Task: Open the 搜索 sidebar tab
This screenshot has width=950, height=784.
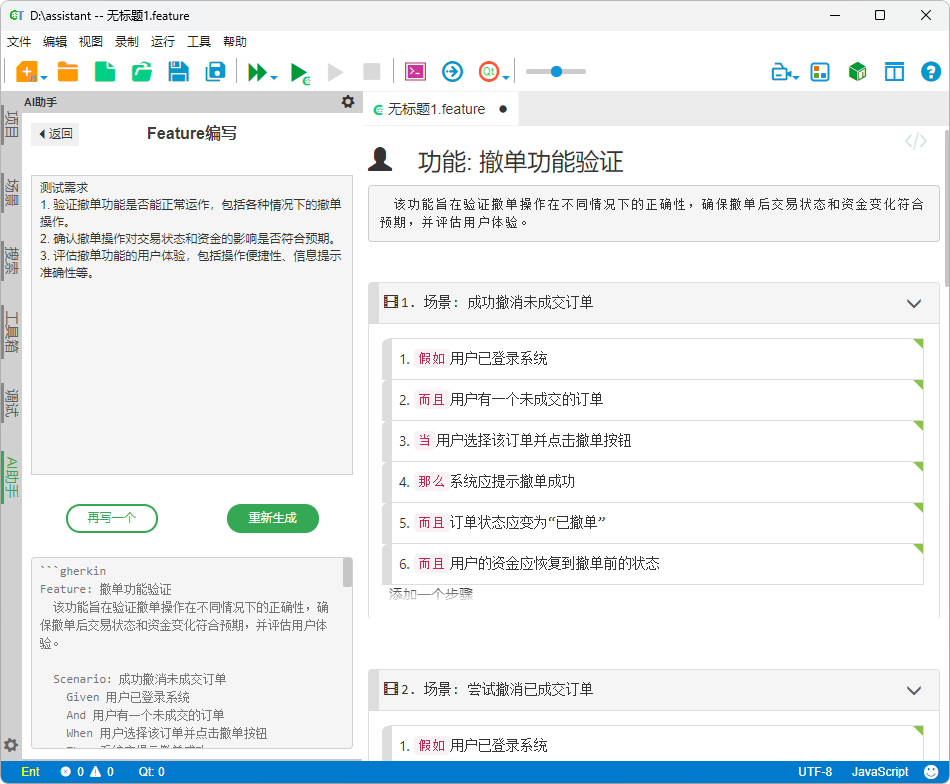Action: pos(11,261)
